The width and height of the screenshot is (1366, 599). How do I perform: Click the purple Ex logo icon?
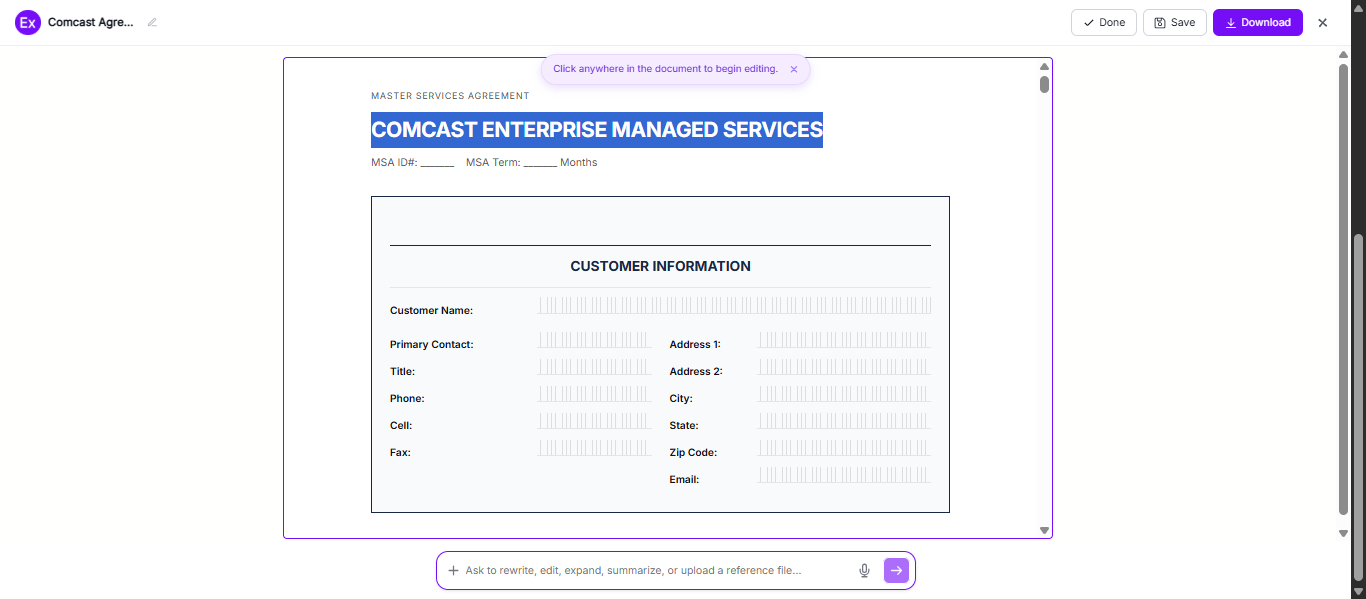tap(28, 22)
